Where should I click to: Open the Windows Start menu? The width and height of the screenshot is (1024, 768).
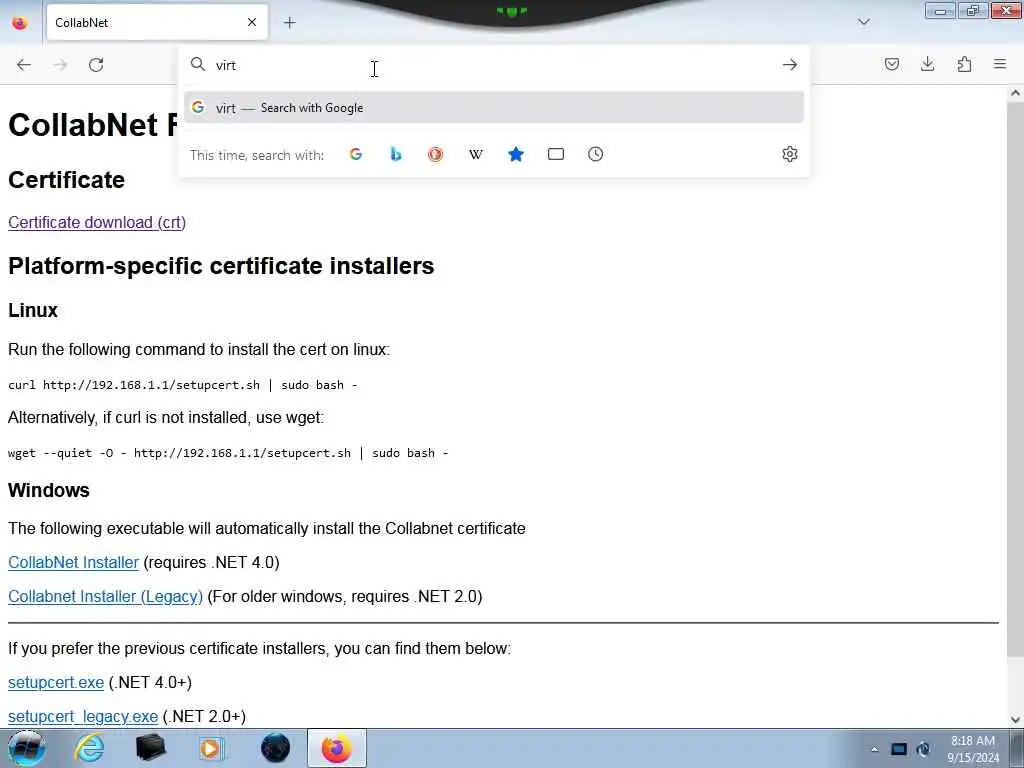25,748
